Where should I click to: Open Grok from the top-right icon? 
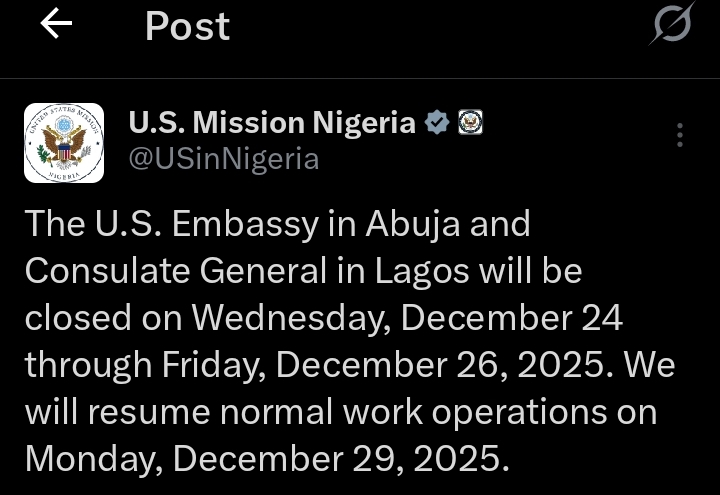670,25
